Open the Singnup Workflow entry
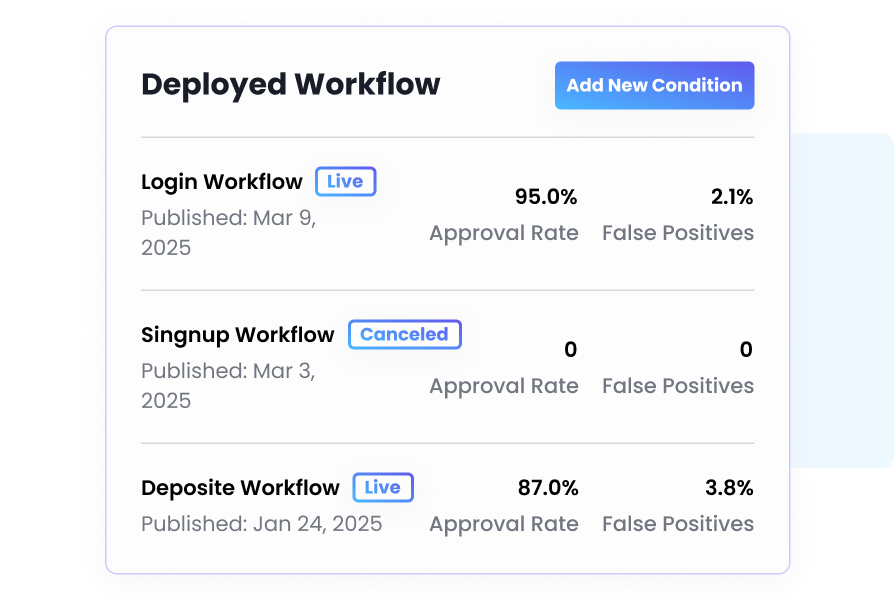Image resolution: width=894 pixels, height=600 pixels. [x=237, y=335]
